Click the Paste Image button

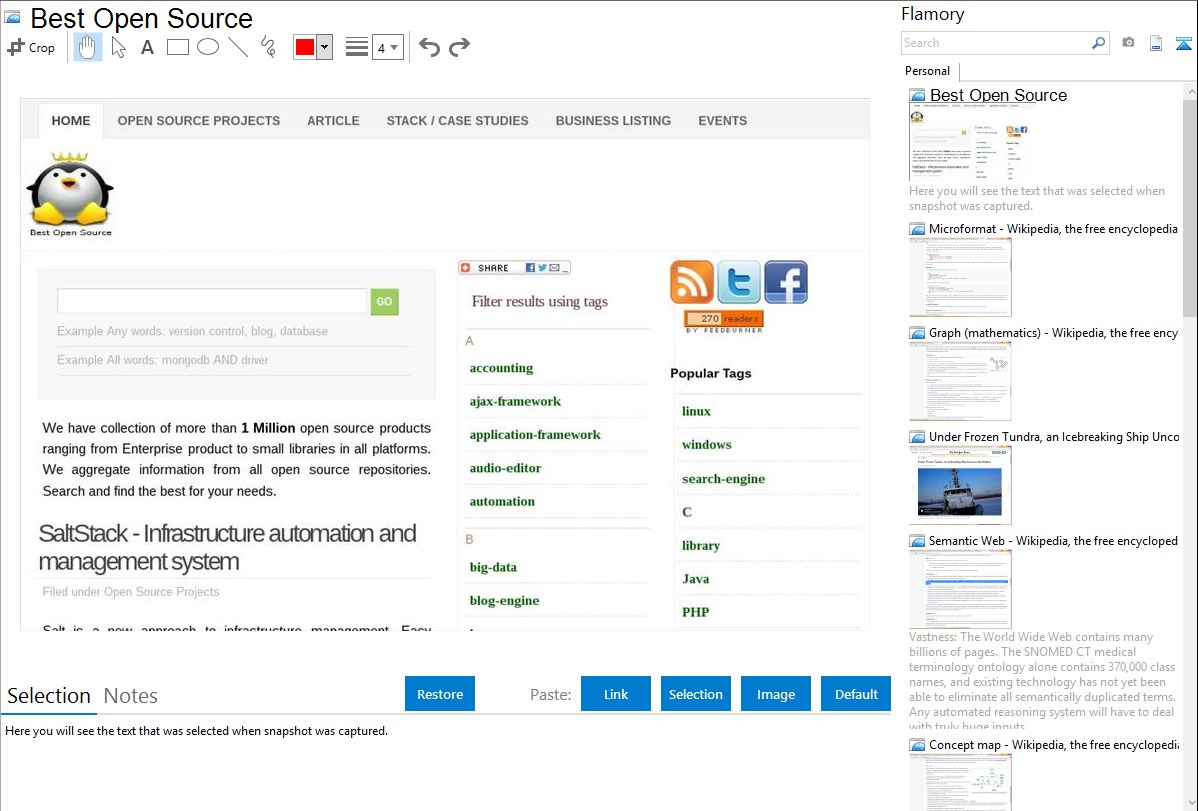[775, 694]
